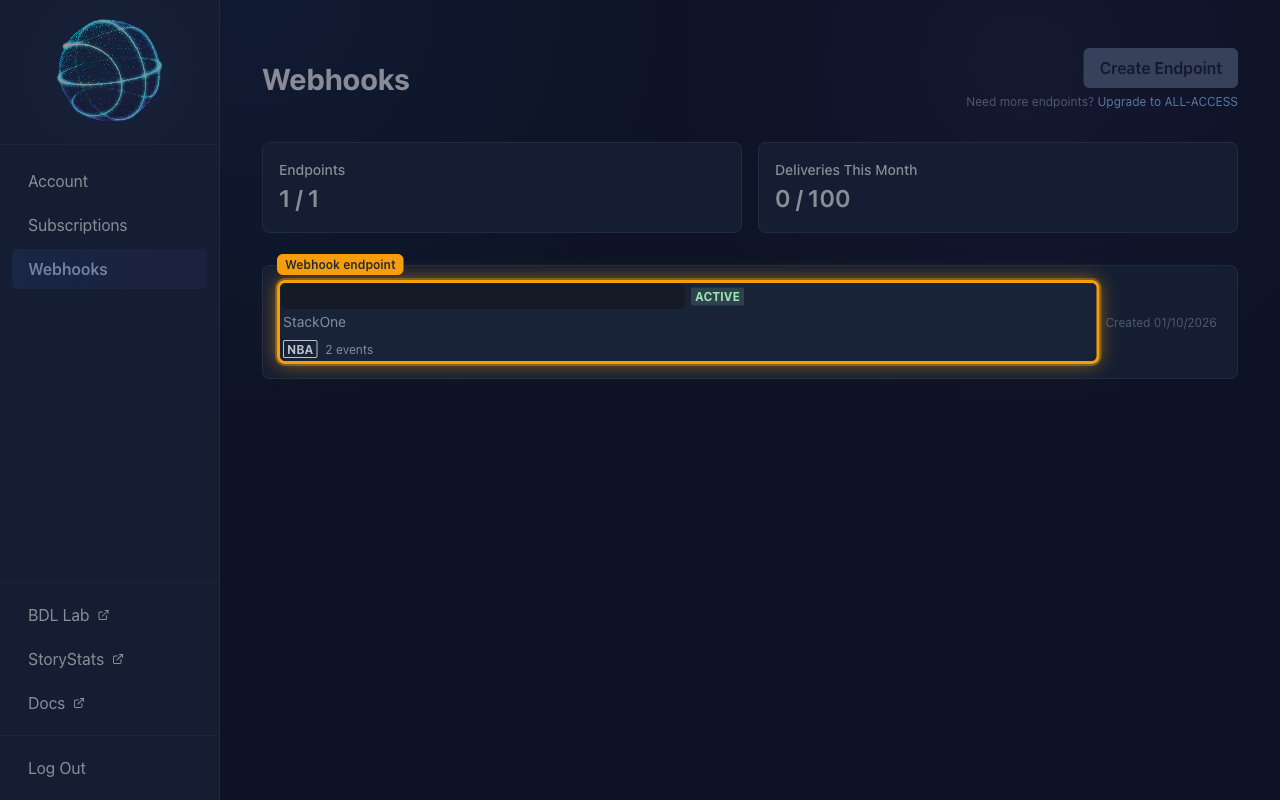Click the Webhooks page heading
The image size is (1280, 800).
pyautogui.click(x=336, y=80)
